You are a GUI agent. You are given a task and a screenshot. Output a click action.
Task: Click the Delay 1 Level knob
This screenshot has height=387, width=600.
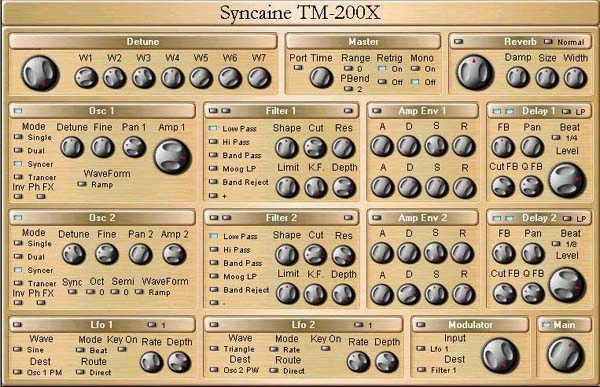567,180
